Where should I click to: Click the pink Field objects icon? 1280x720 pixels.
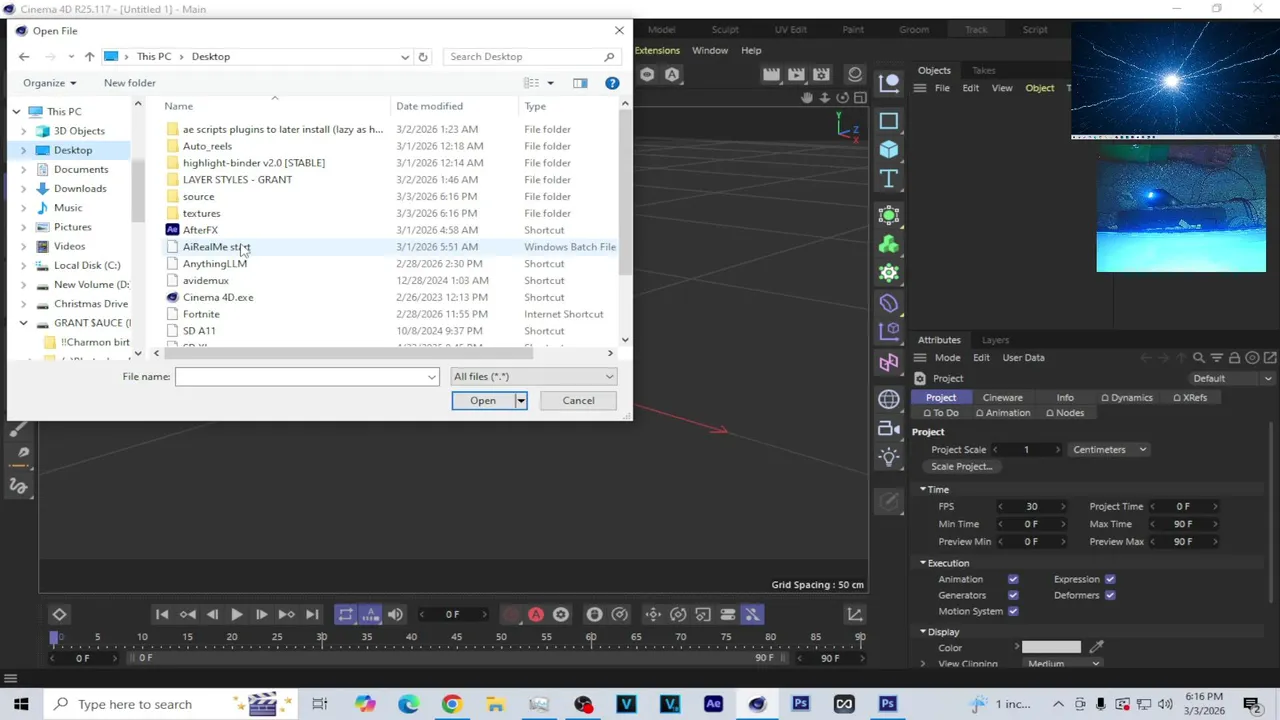pos(888,362)
